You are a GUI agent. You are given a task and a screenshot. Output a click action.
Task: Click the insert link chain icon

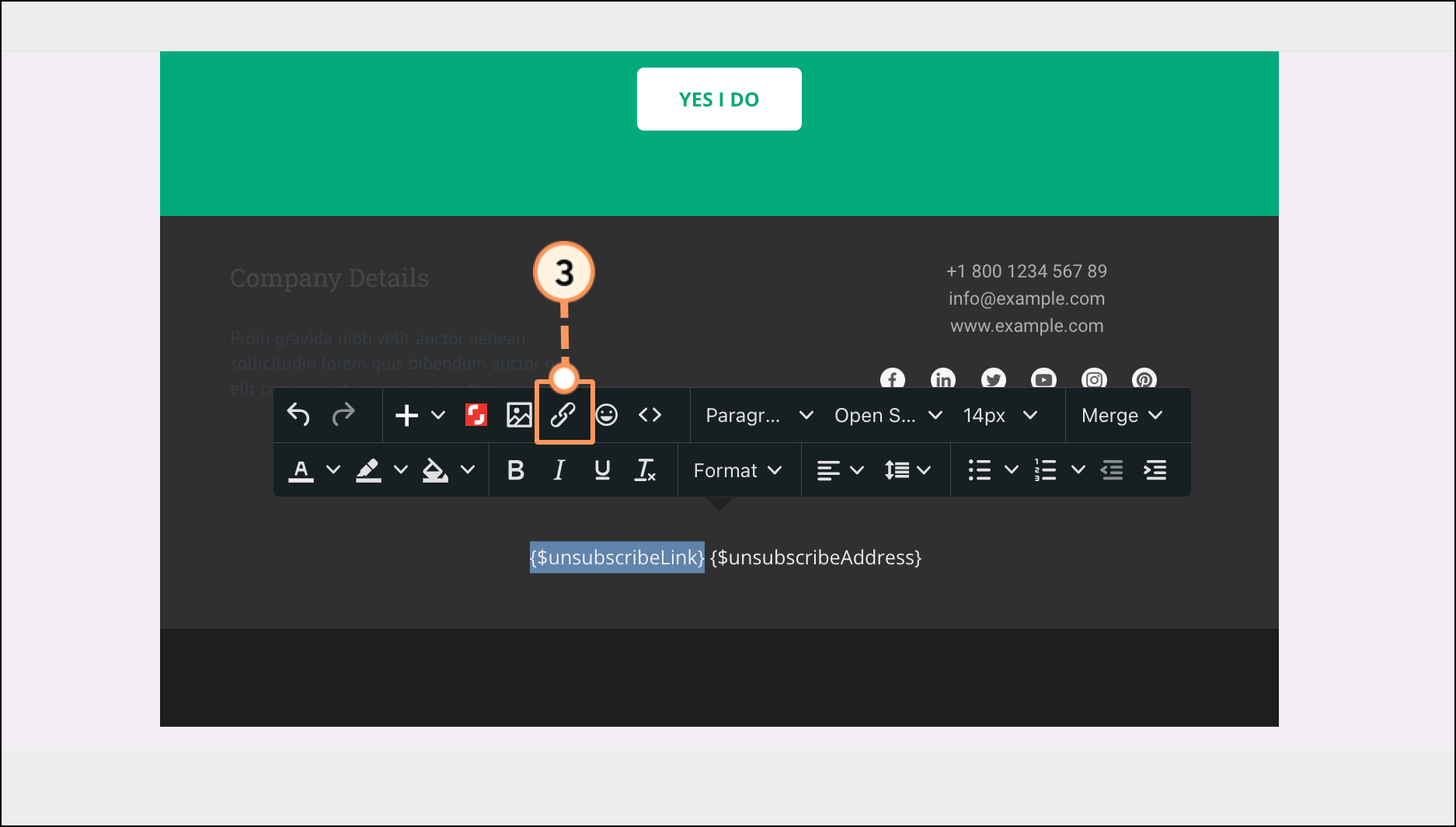click(563, 415)
